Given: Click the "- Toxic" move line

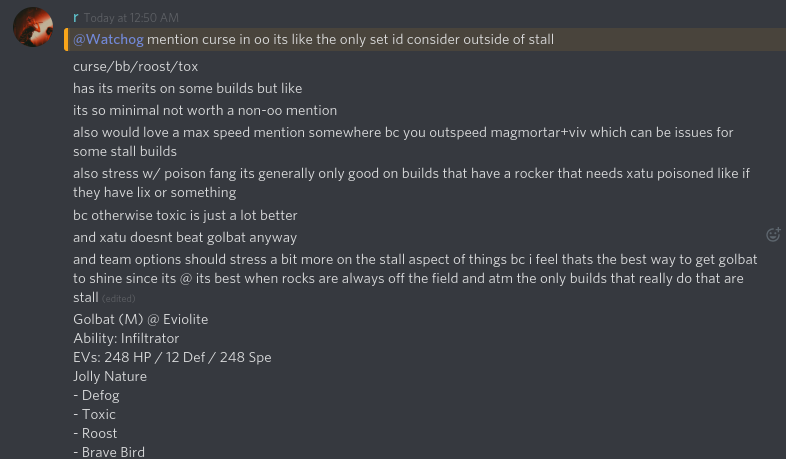Looking at the screenshot, I should point(95,414).
